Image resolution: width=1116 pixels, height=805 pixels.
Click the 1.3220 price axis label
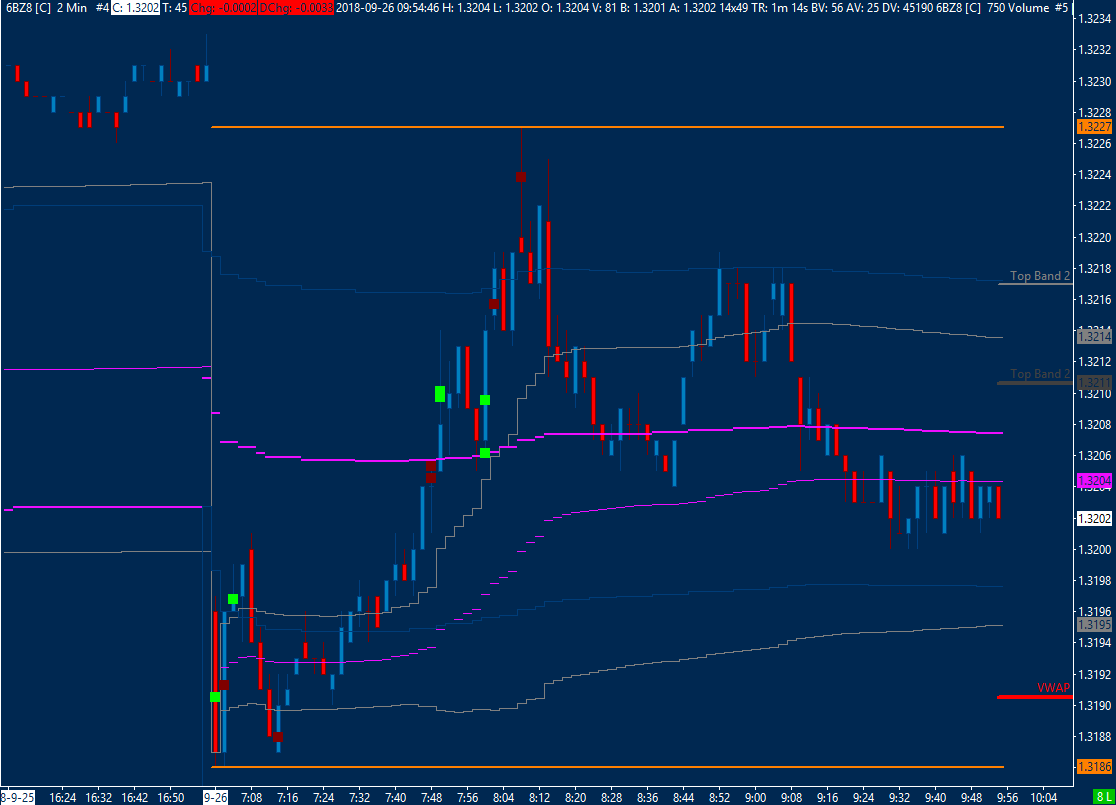tap(1095, 237)
